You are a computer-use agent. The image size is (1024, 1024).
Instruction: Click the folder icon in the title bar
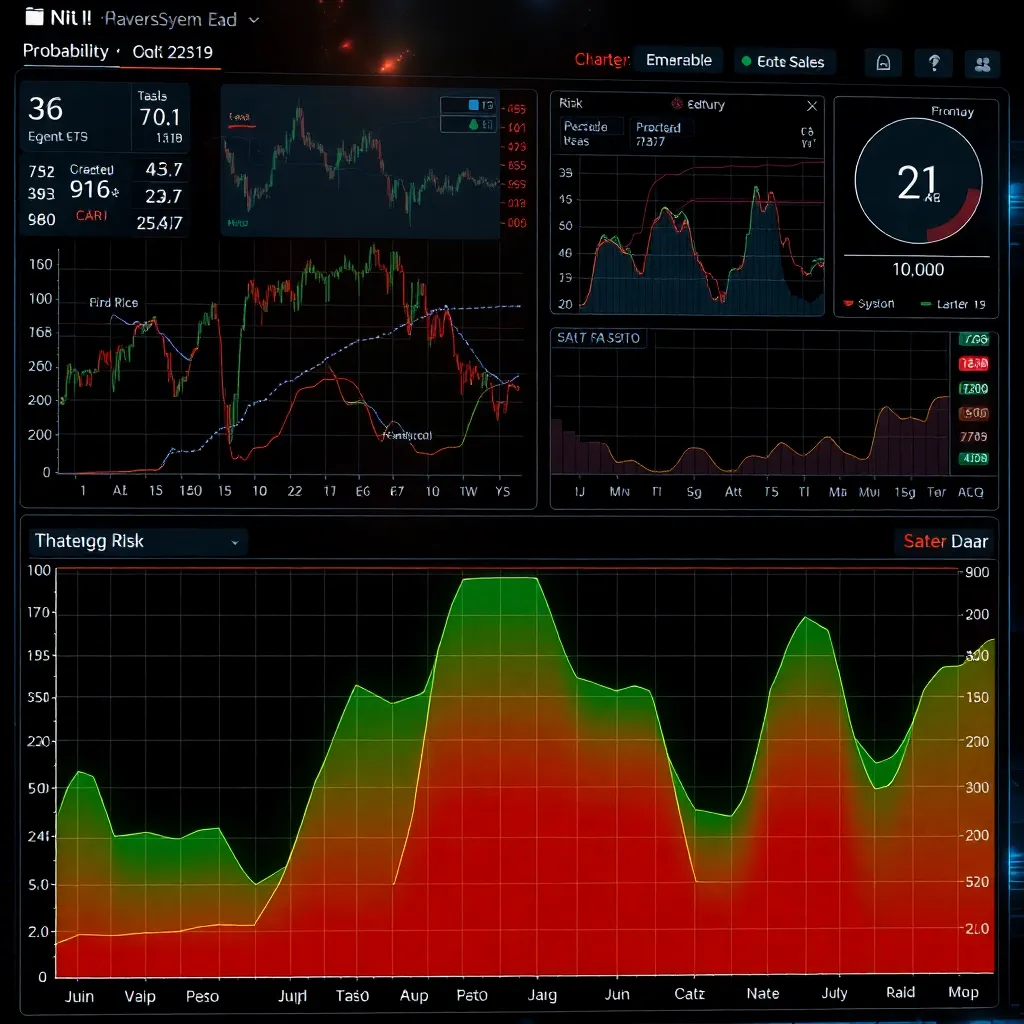coord(34,17)
